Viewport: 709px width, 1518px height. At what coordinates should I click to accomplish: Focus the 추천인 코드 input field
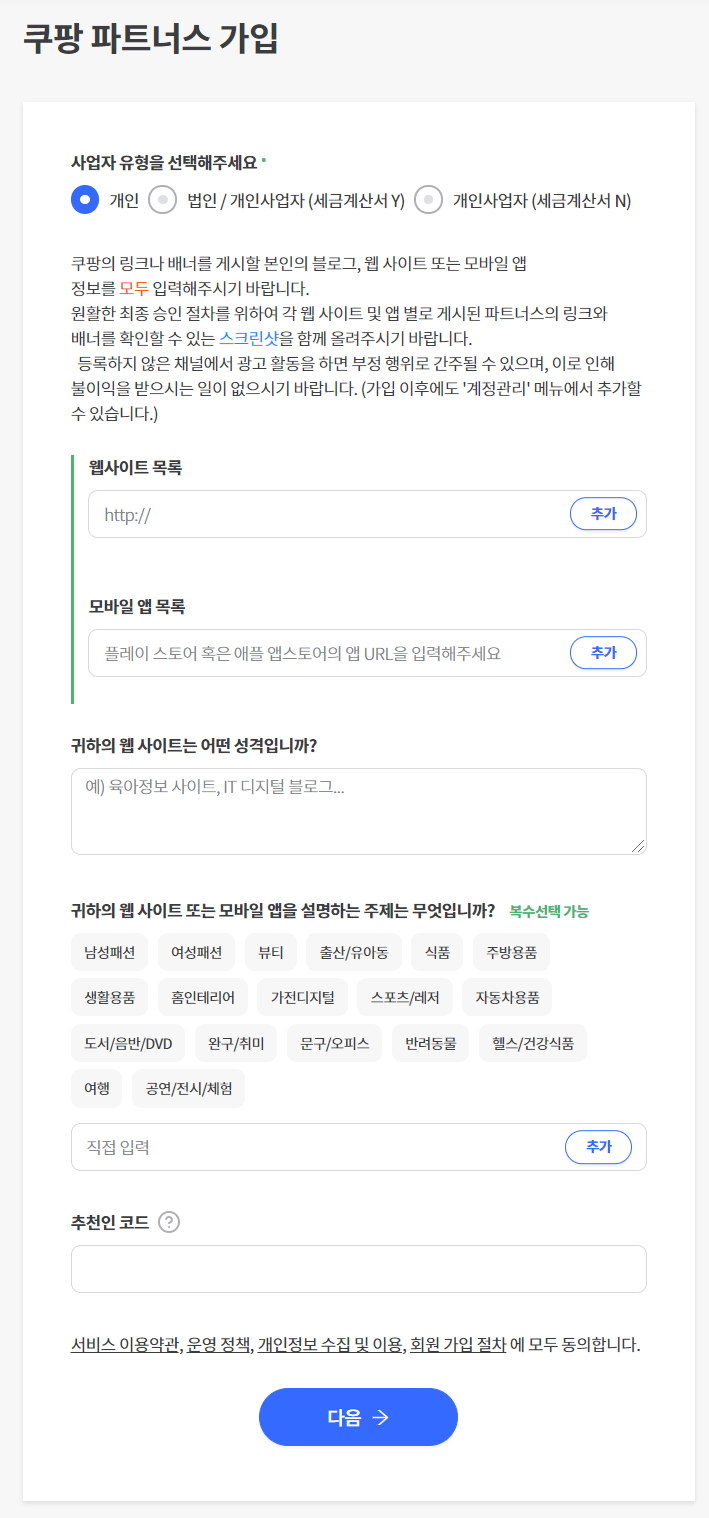pos(359,1269)
